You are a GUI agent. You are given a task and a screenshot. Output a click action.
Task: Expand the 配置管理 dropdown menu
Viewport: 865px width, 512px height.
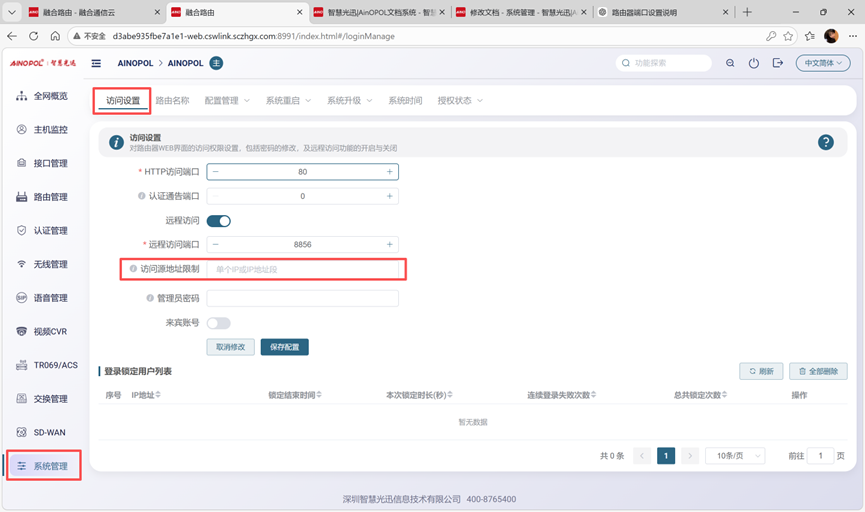tap(227, 101)
